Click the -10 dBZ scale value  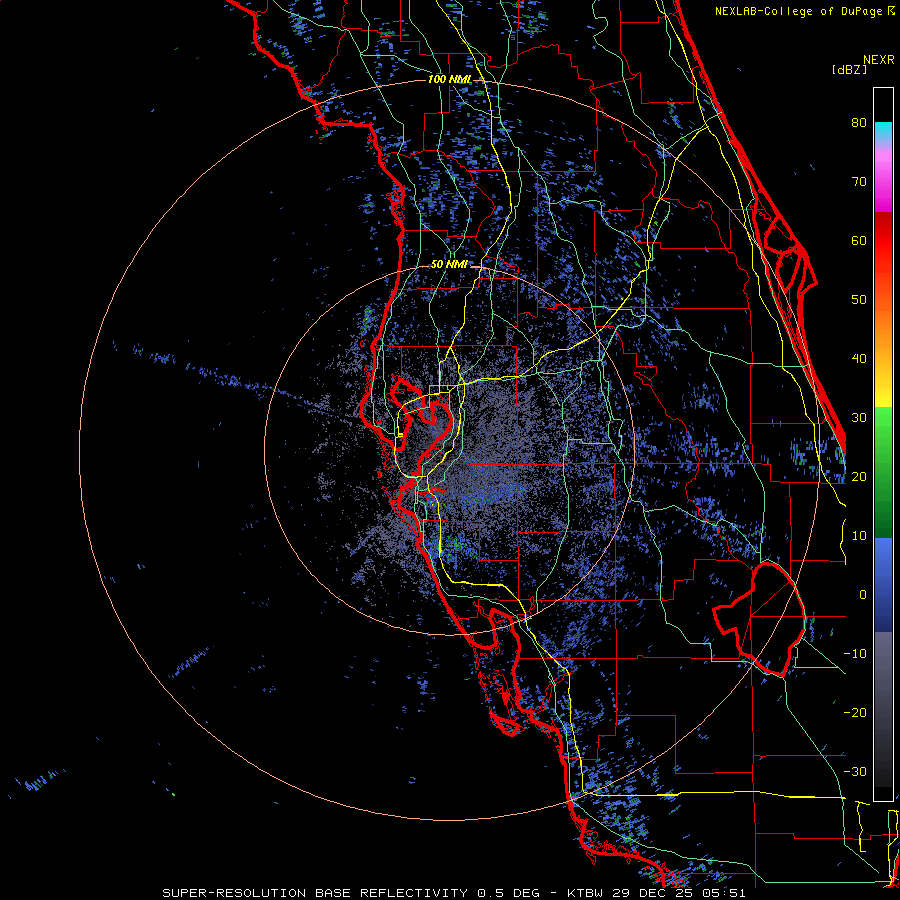pyautogui.click(x=855, y=654)
